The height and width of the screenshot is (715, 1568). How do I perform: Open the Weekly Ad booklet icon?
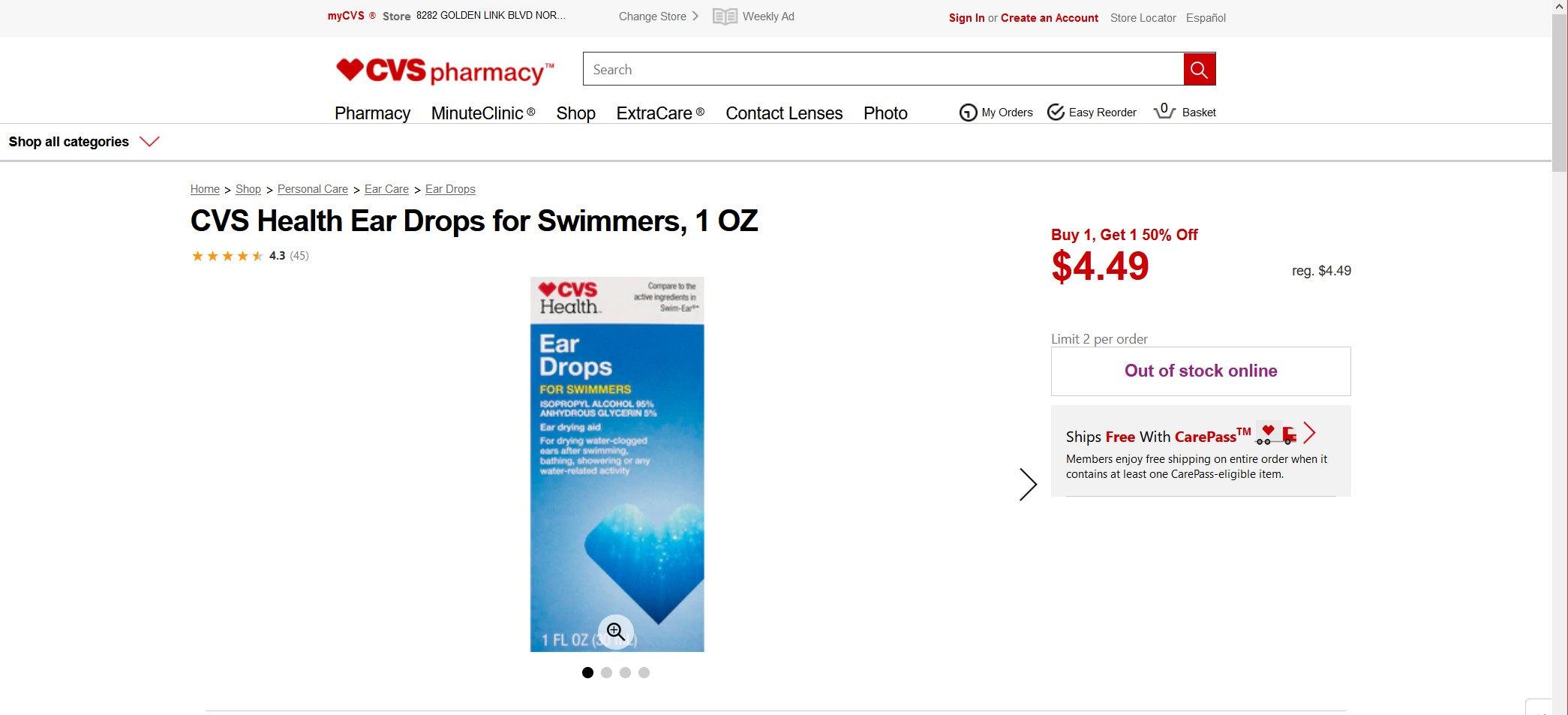(x=724, y=17)
